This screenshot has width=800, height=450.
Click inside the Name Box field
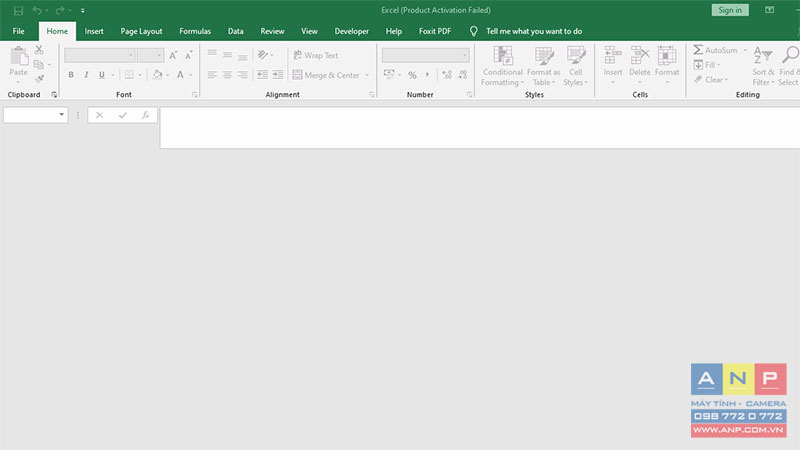[x=30, y=115]
